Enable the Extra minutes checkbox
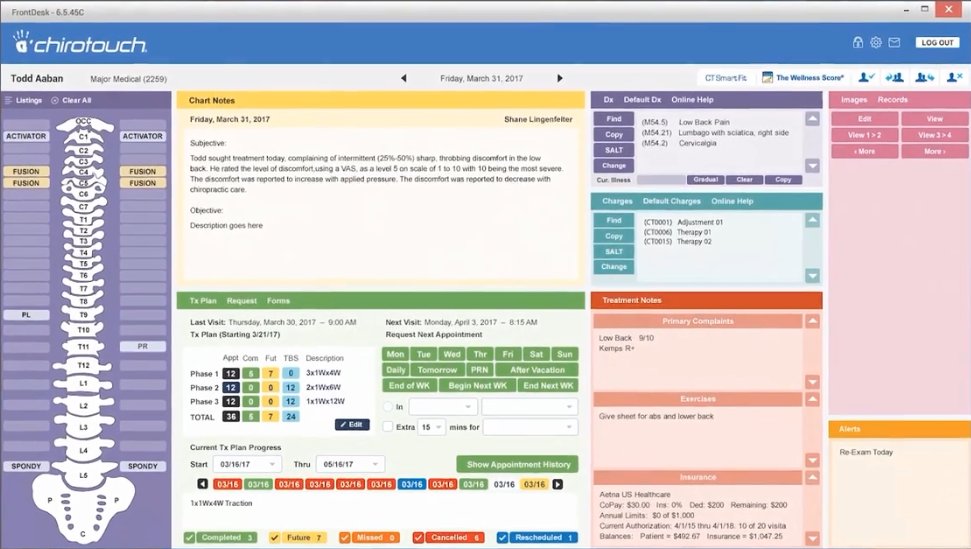This screenshot has width=971, height=549. coord(388,426)
